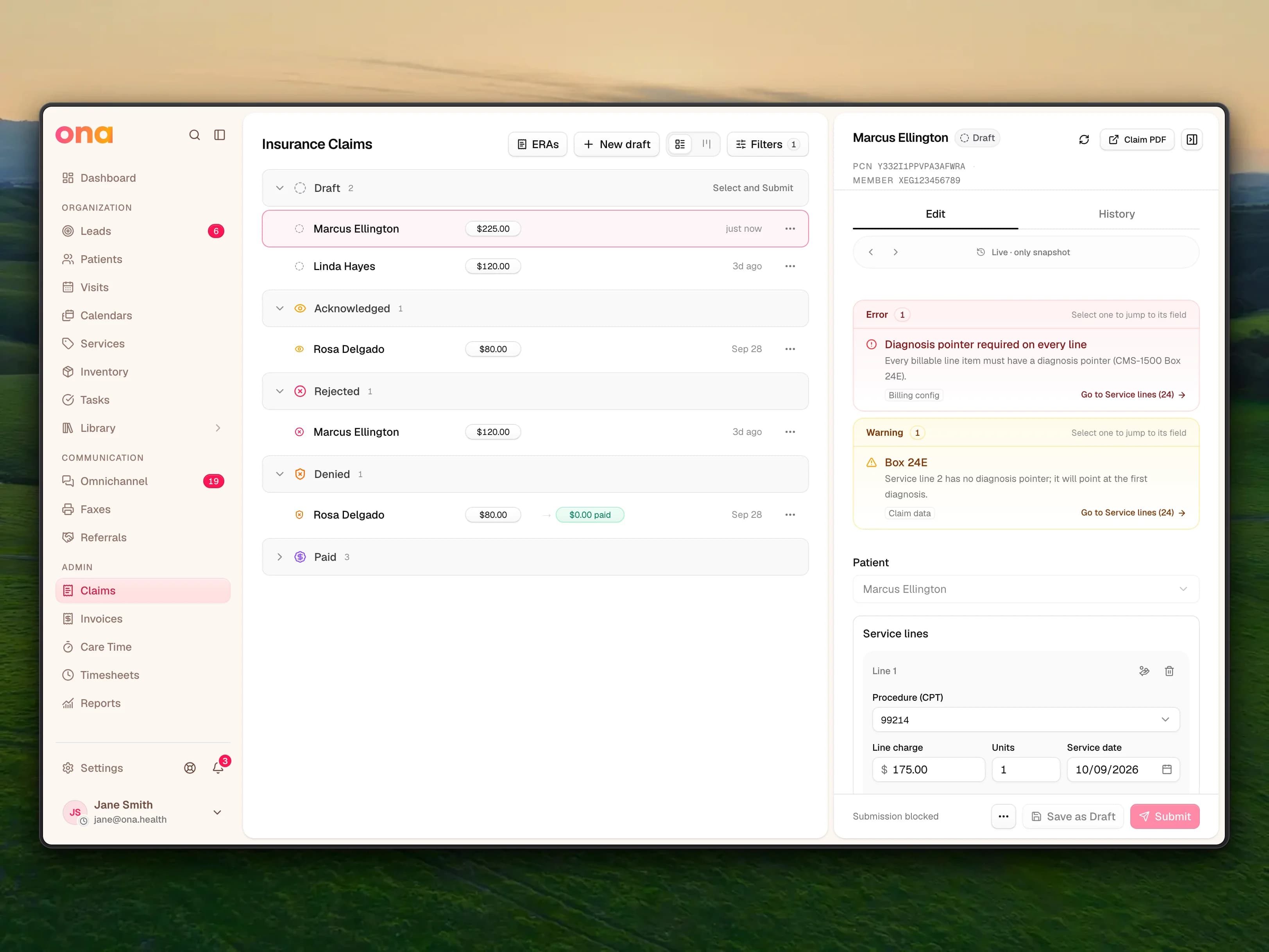Delete service Line 1 with trash icon
This screenshot has width=1269, height=952.
1169,671
